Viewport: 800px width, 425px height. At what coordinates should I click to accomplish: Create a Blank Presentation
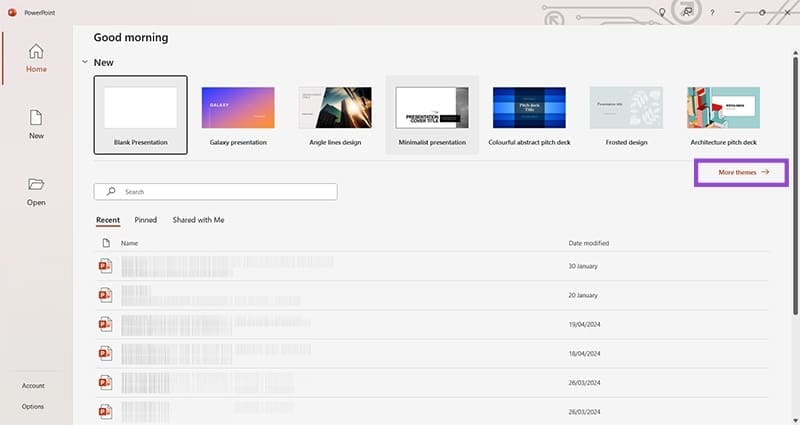tap(141, 115)
